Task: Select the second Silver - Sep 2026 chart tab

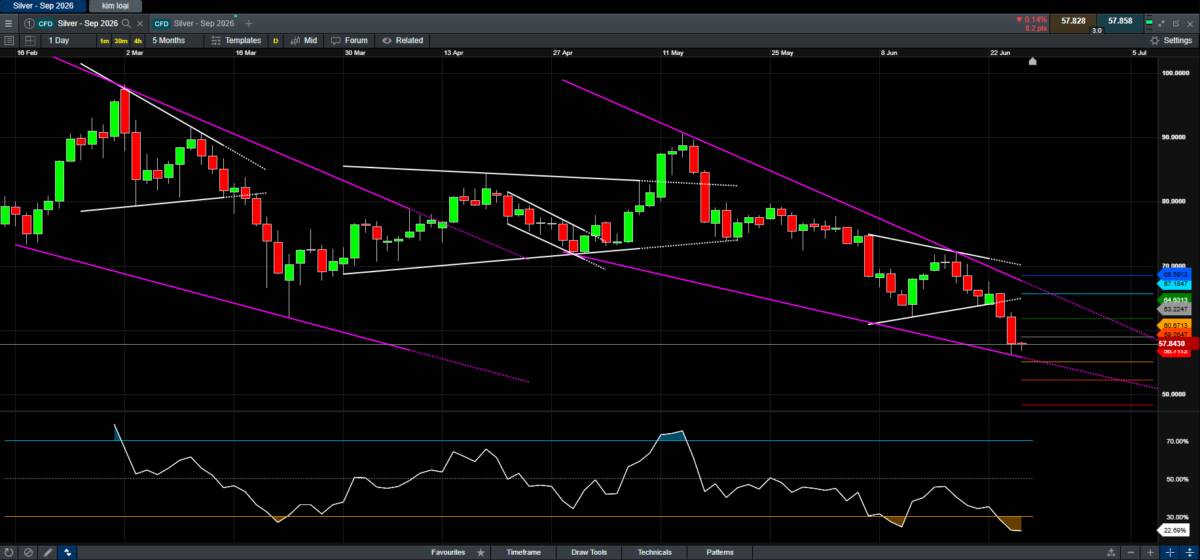Action: tap(196, 22)
